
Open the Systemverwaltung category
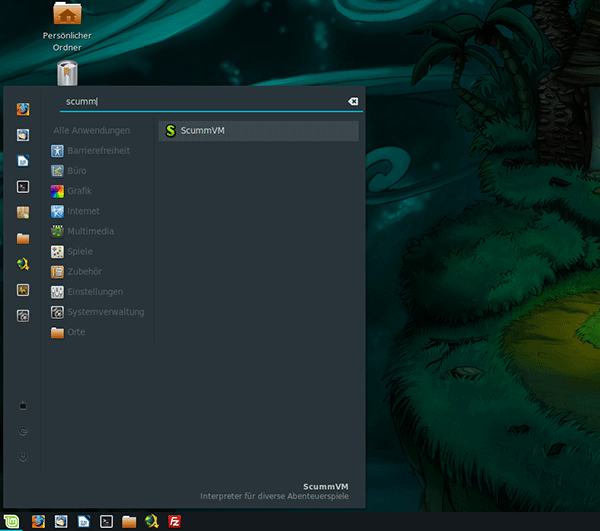point(104,312)
